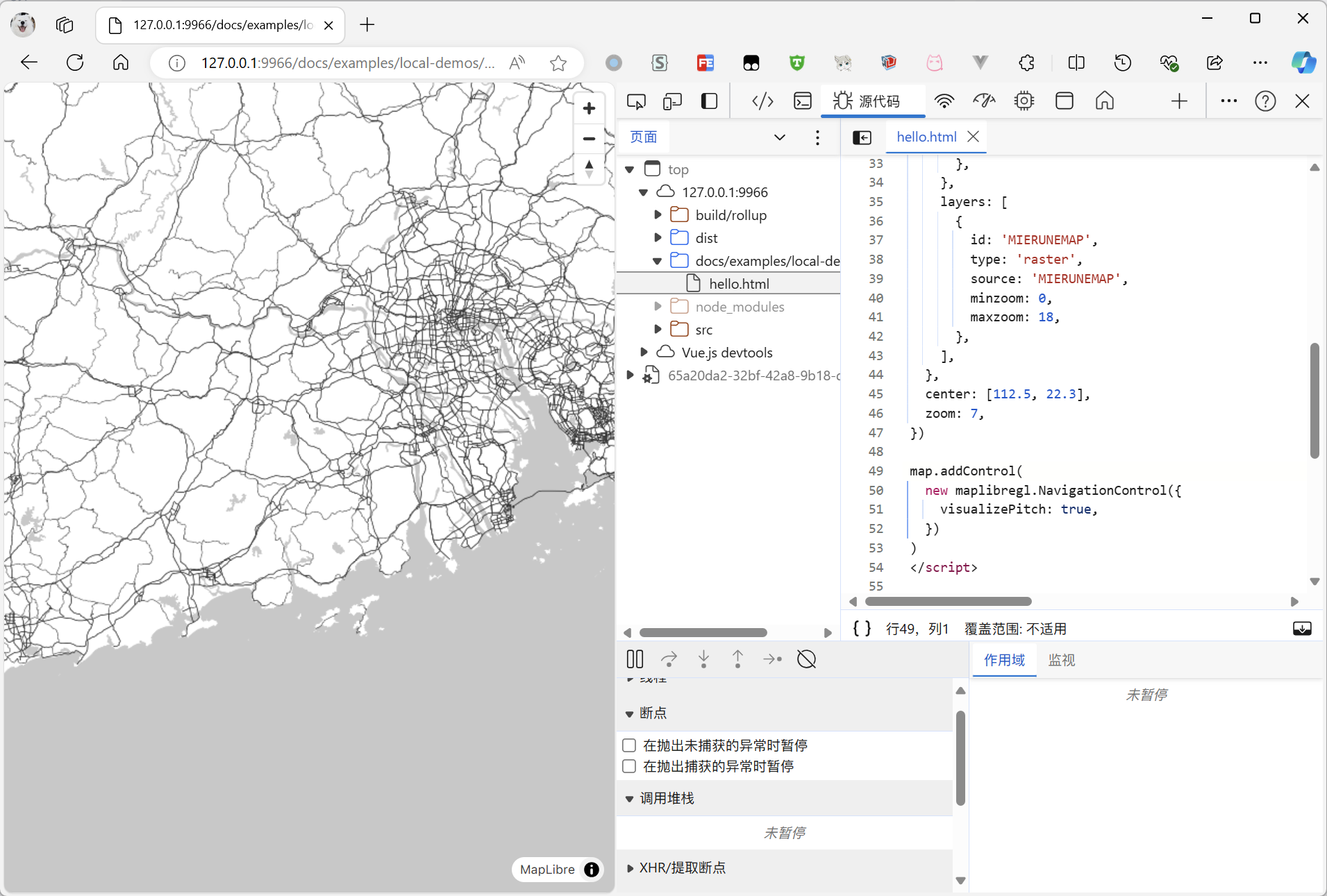Open the Console tool
1327x896 pixels.
click(803, 101)
